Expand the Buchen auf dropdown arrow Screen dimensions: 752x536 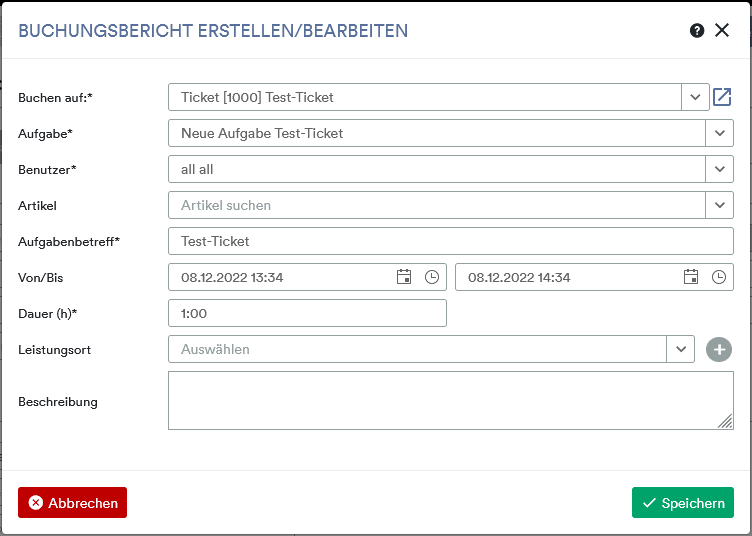tap(695, 97)
